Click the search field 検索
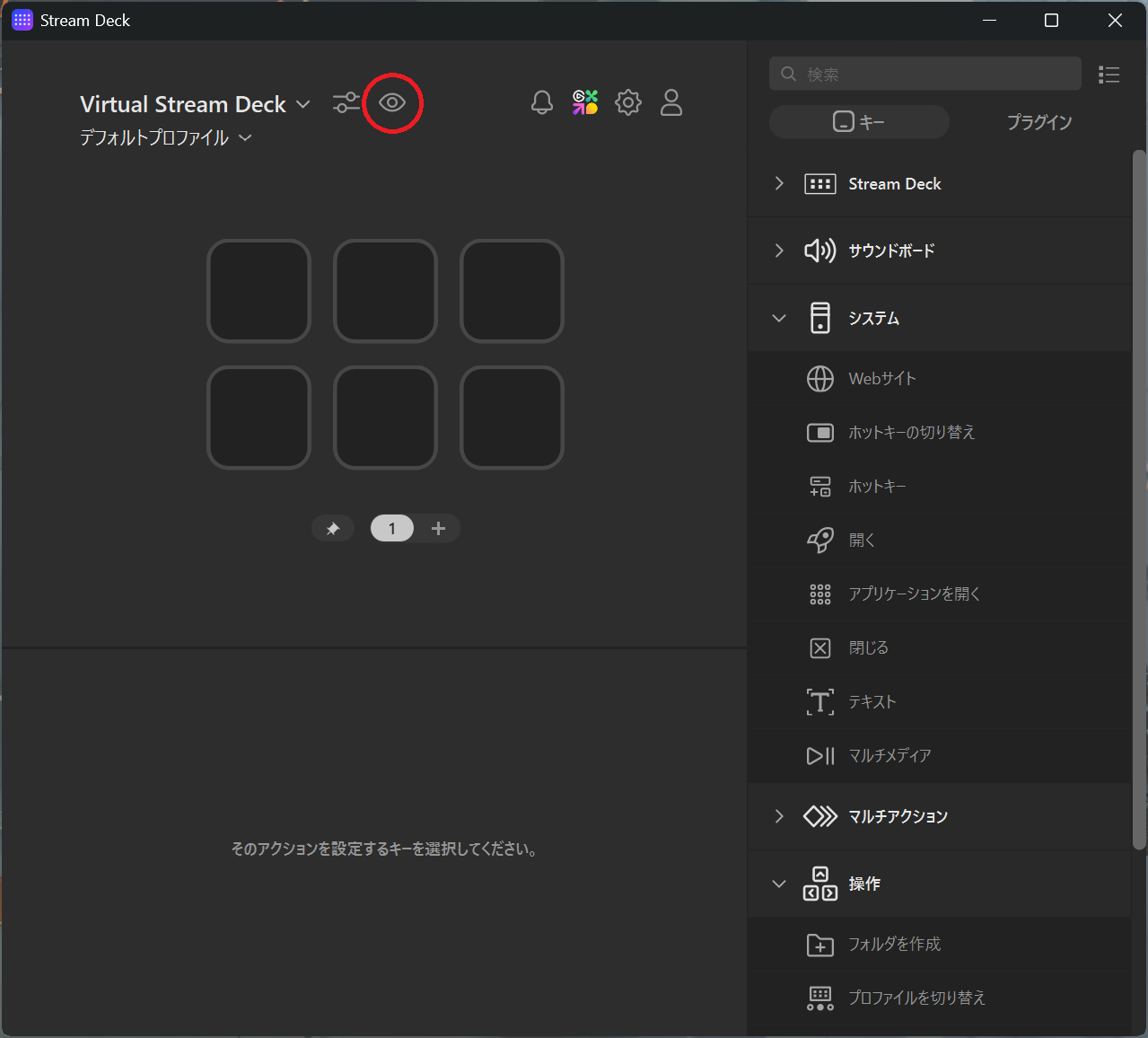 click(x=925, y=74)
